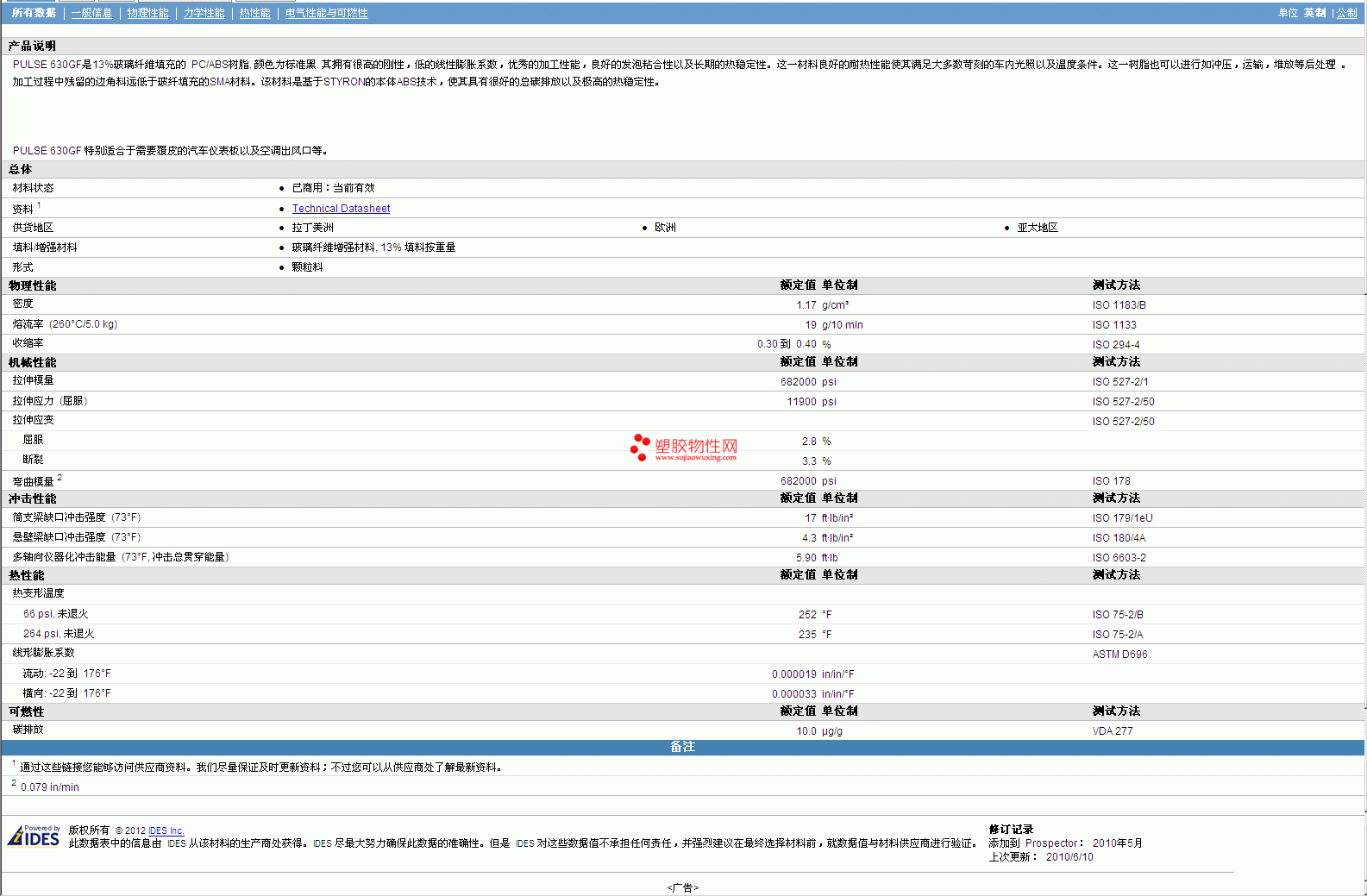Click the 可燃性 section heading

click(x=26, y=711)
